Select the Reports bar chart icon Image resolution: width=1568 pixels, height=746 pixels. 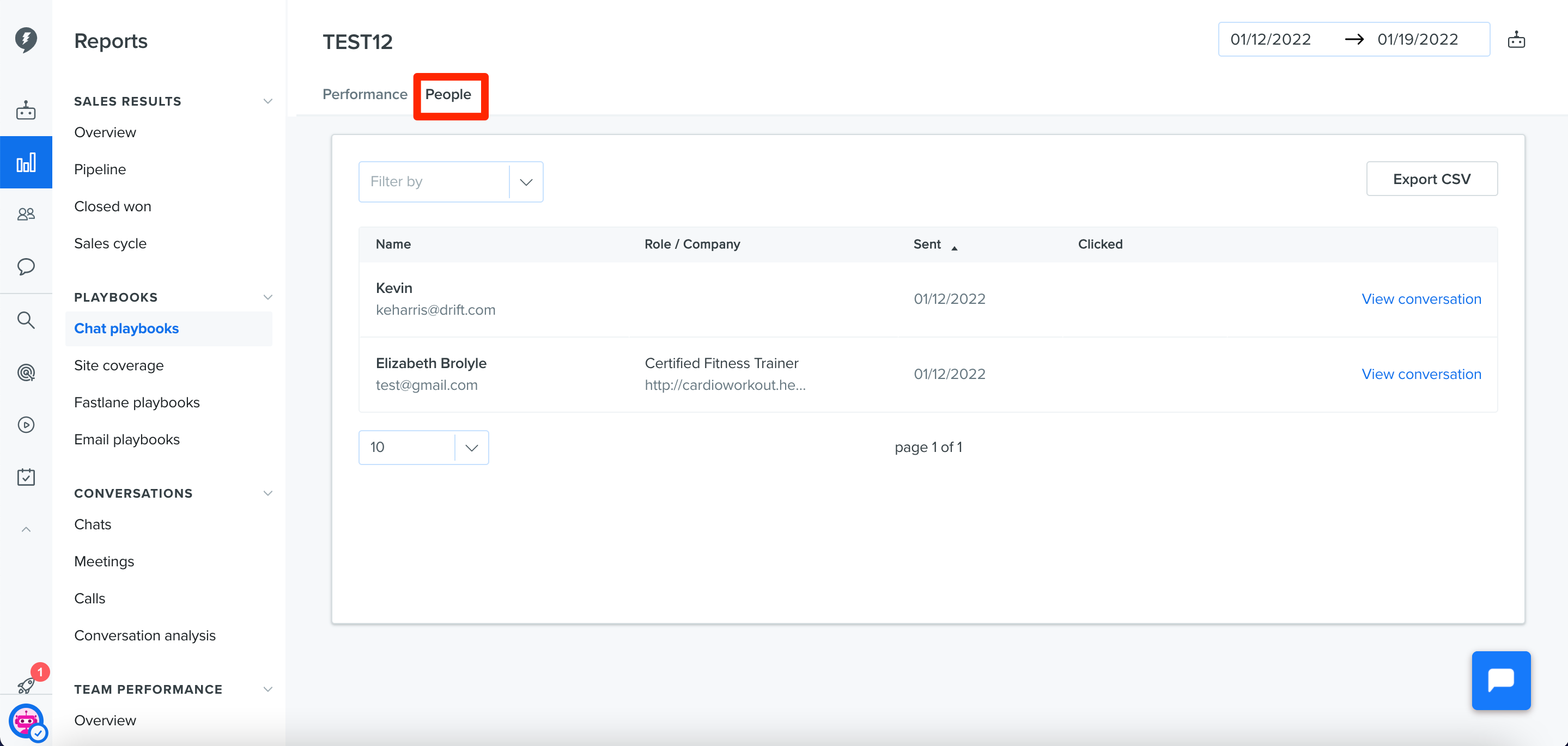(x=26, y=162)
